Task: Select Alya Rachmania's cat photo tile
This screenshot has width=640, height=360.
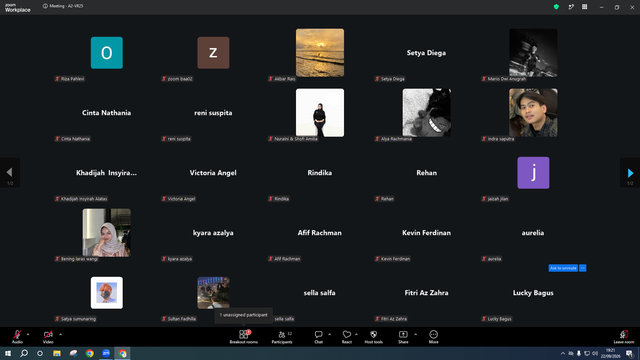Action: click(x=427, y=113)
